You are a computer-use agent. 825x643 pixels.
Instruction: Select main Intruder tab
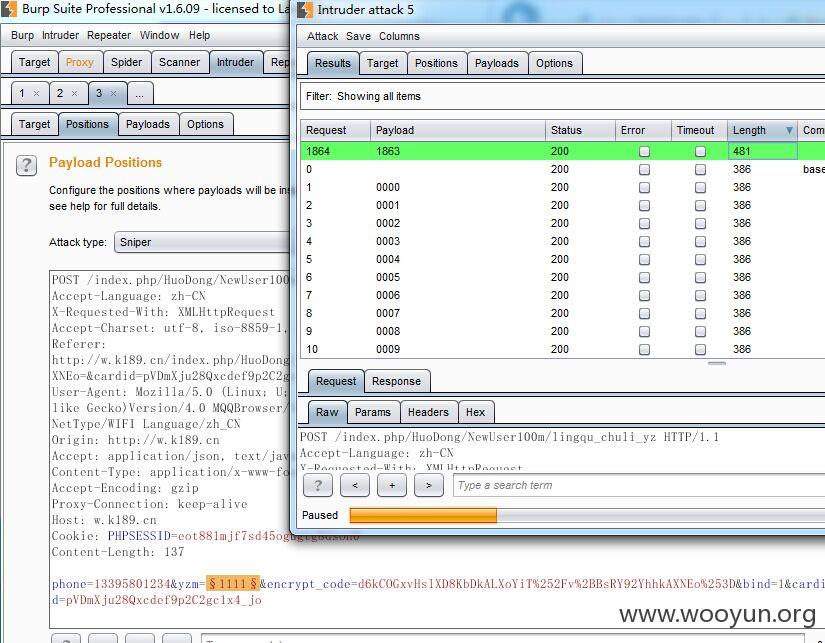click(235, 62)
